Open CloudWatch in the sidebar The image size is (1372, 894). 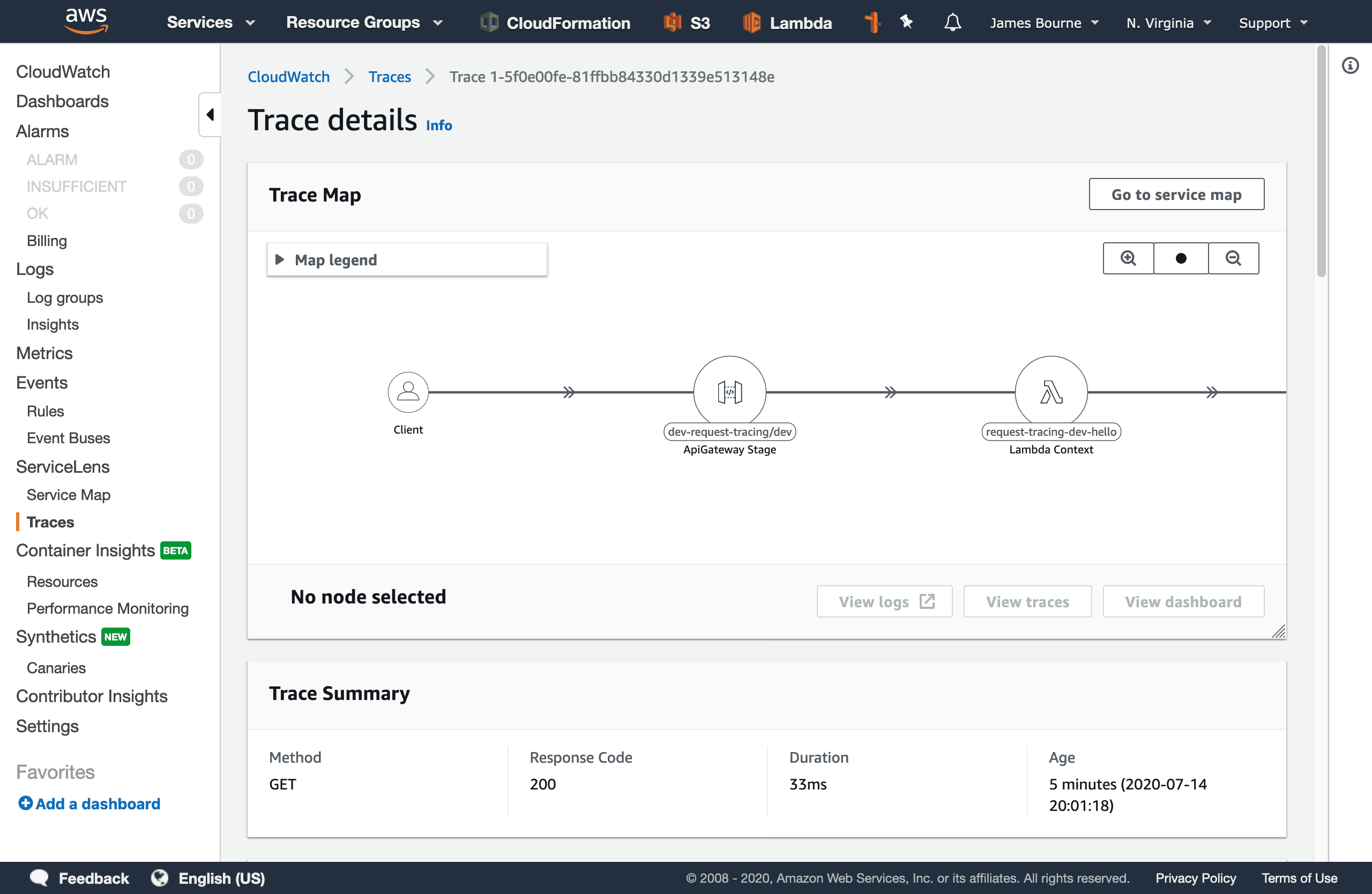(x=63, y=71)
